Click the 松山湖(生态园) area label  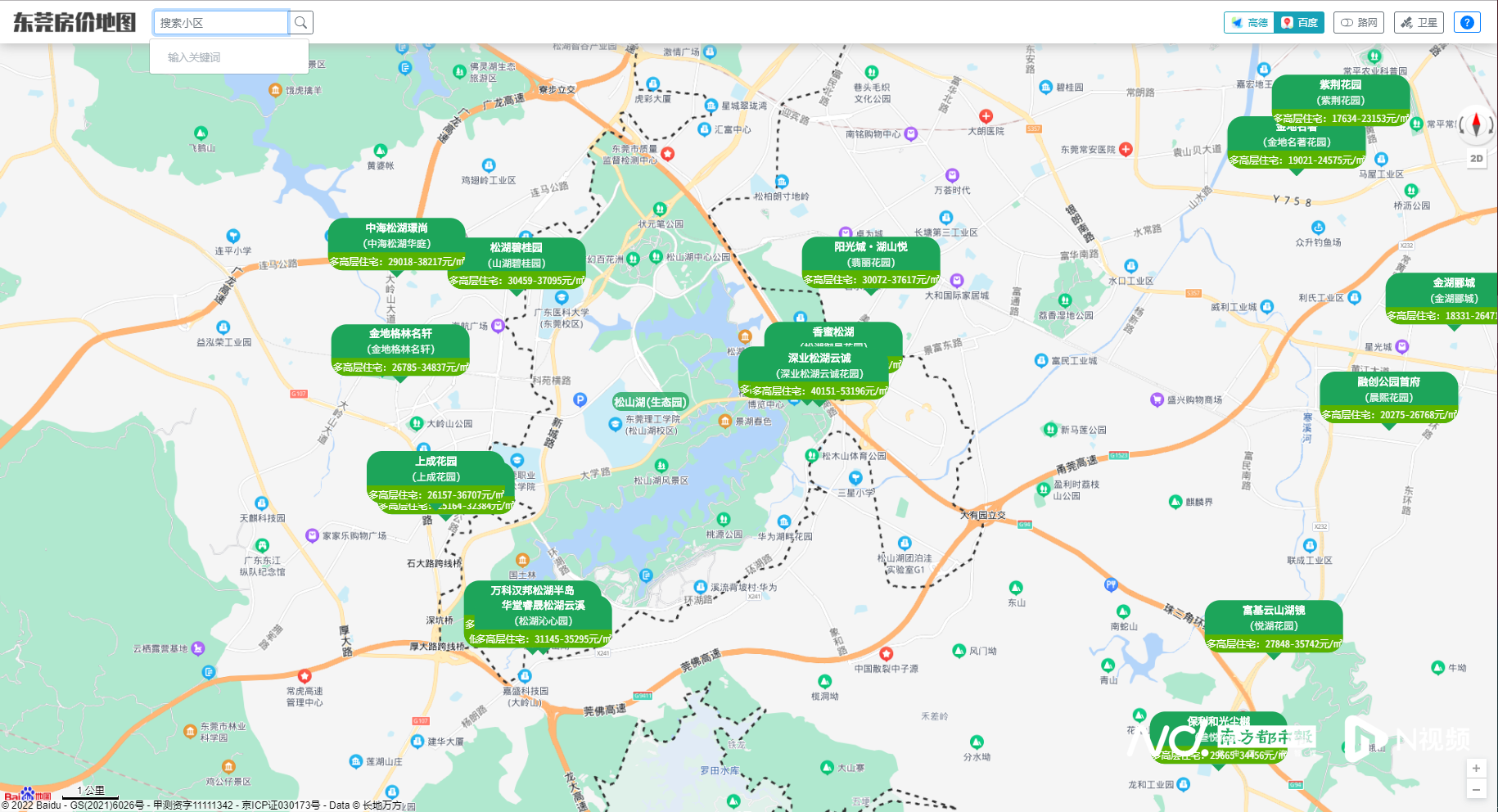pos(650,402)
